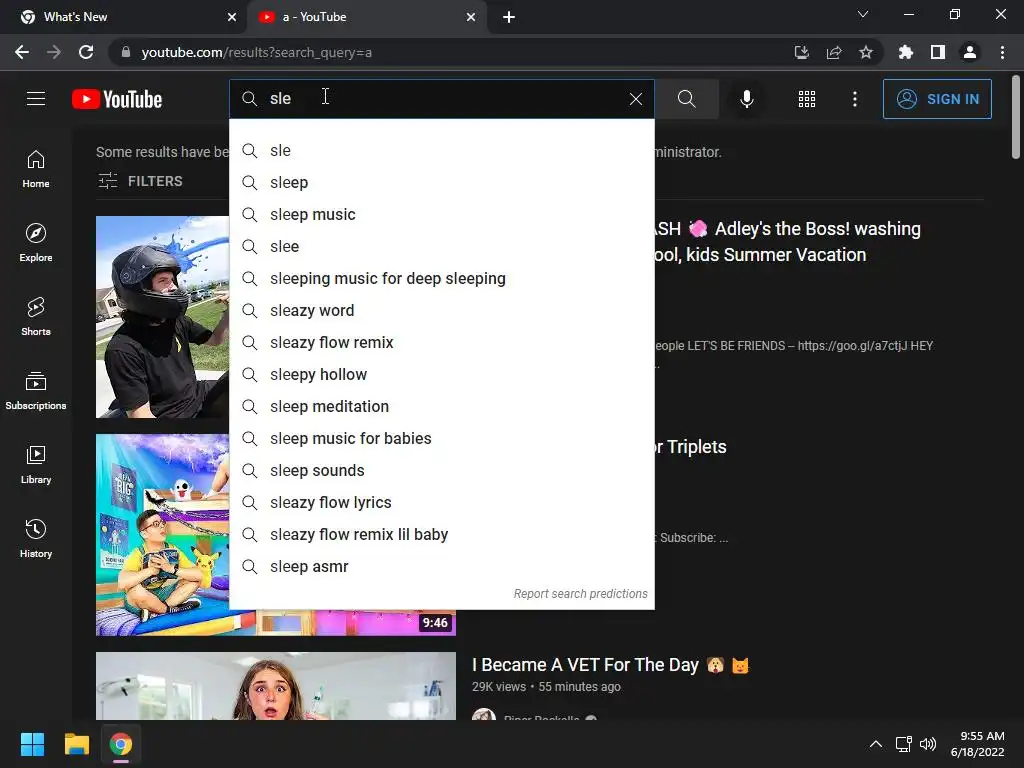Open Subscriptions in the sidebar
The image size is (1024, 768).
[x=36, y=391]
